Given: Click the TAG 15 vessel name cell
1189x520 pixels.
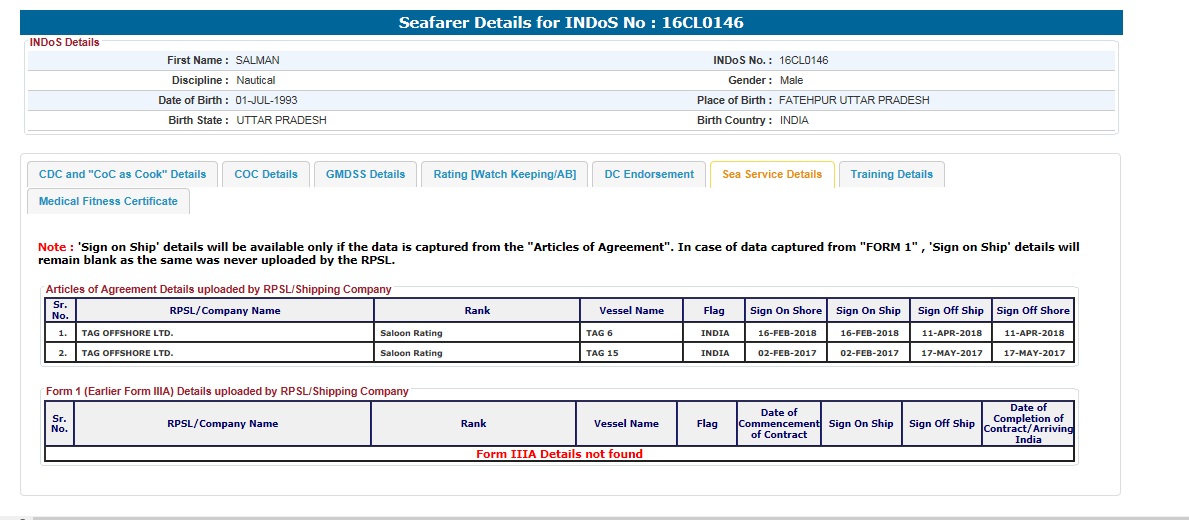Looking at the screenshot, I should pyautogui.click(x=603, y=353).
